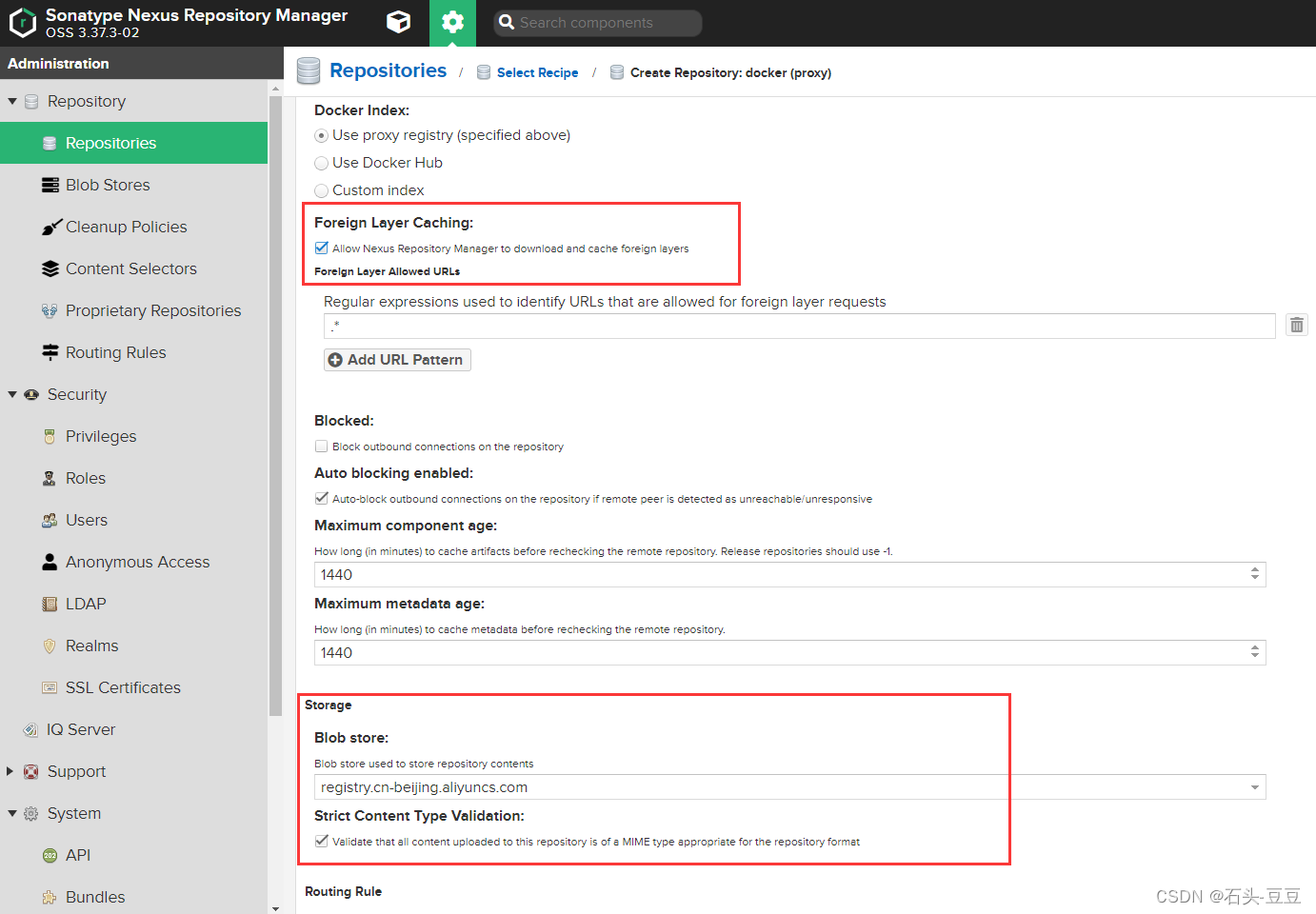This screenshot has height=914, width=1316.
Task: Click the search magnifier icon
Action: (x=507, y=22)
